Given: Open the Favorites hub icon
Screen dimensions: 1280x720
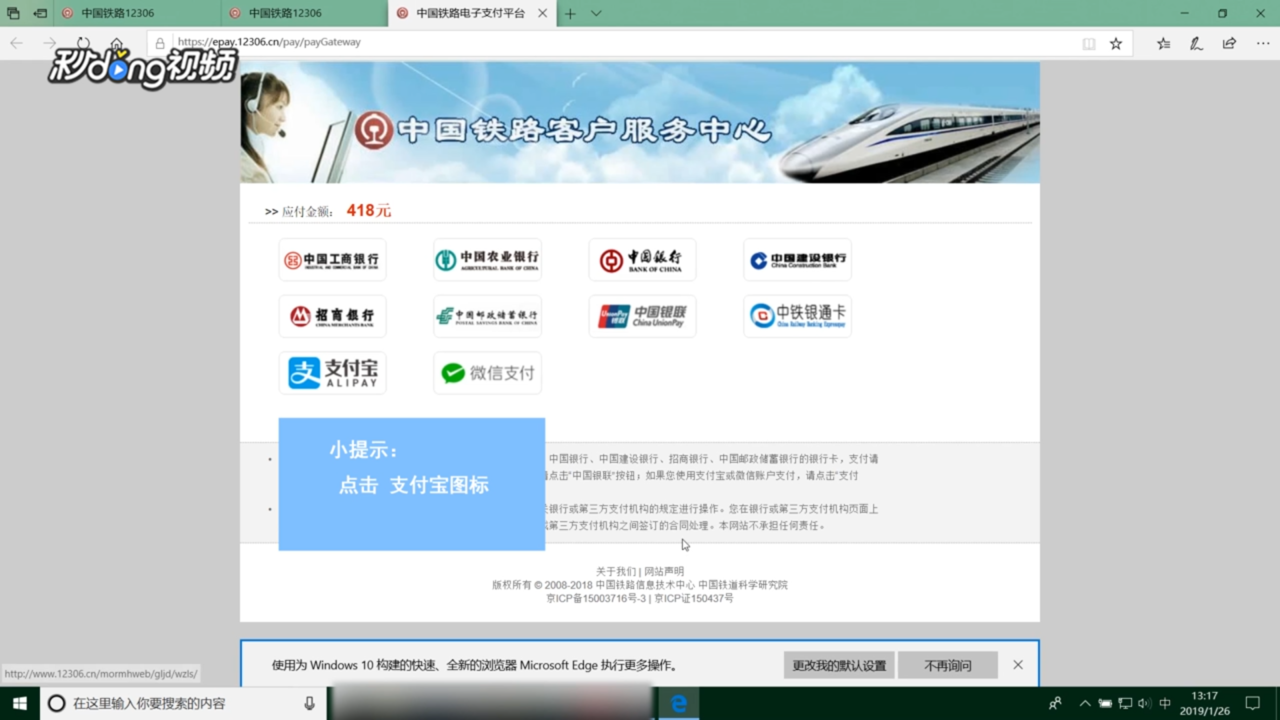Looking at the screenshot, I should coord(1164,43).
